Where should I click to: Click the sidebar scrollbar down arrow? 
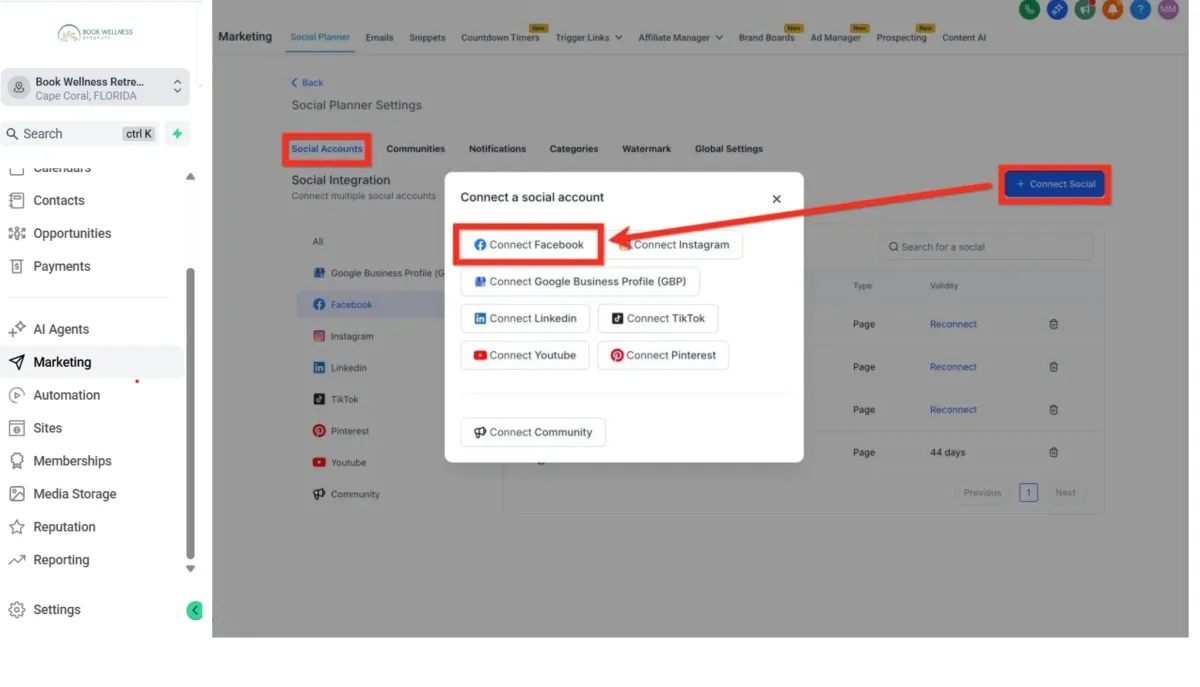(x=190, y=569)
